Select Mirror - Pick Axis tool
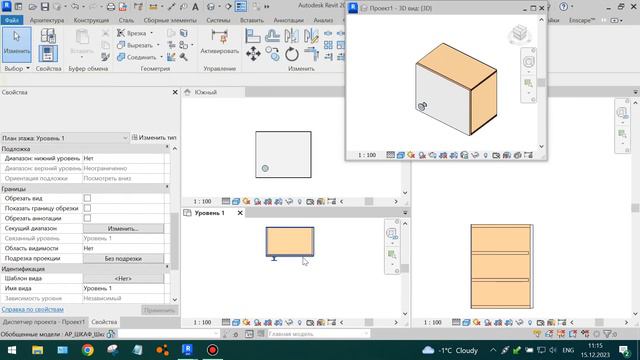 [291, 36]
